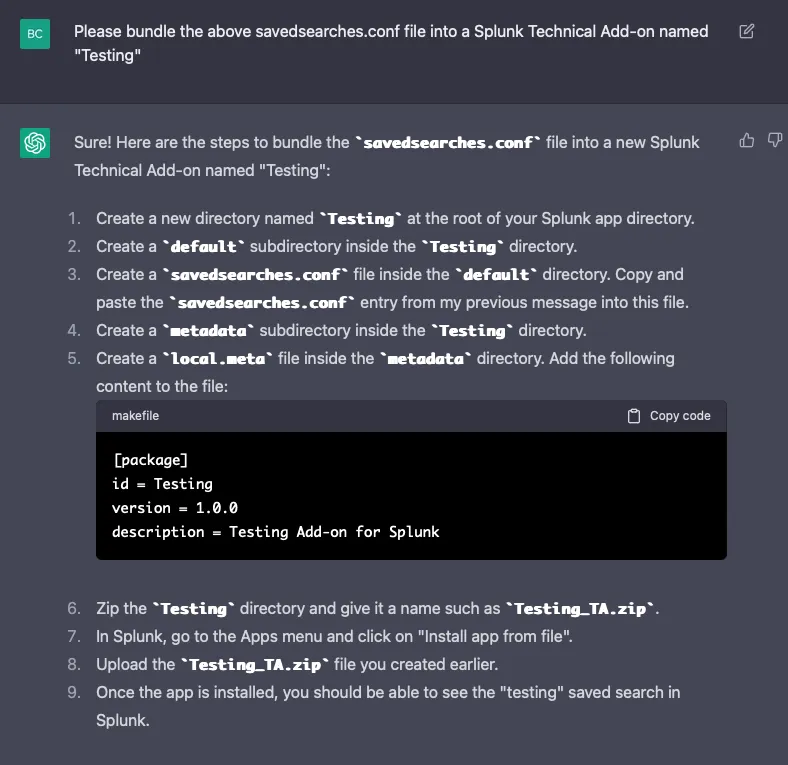This screenshot has height=765, width=788.
Task: Click the Testing_TA.zip text in step 6
Action: click(580, 609)
